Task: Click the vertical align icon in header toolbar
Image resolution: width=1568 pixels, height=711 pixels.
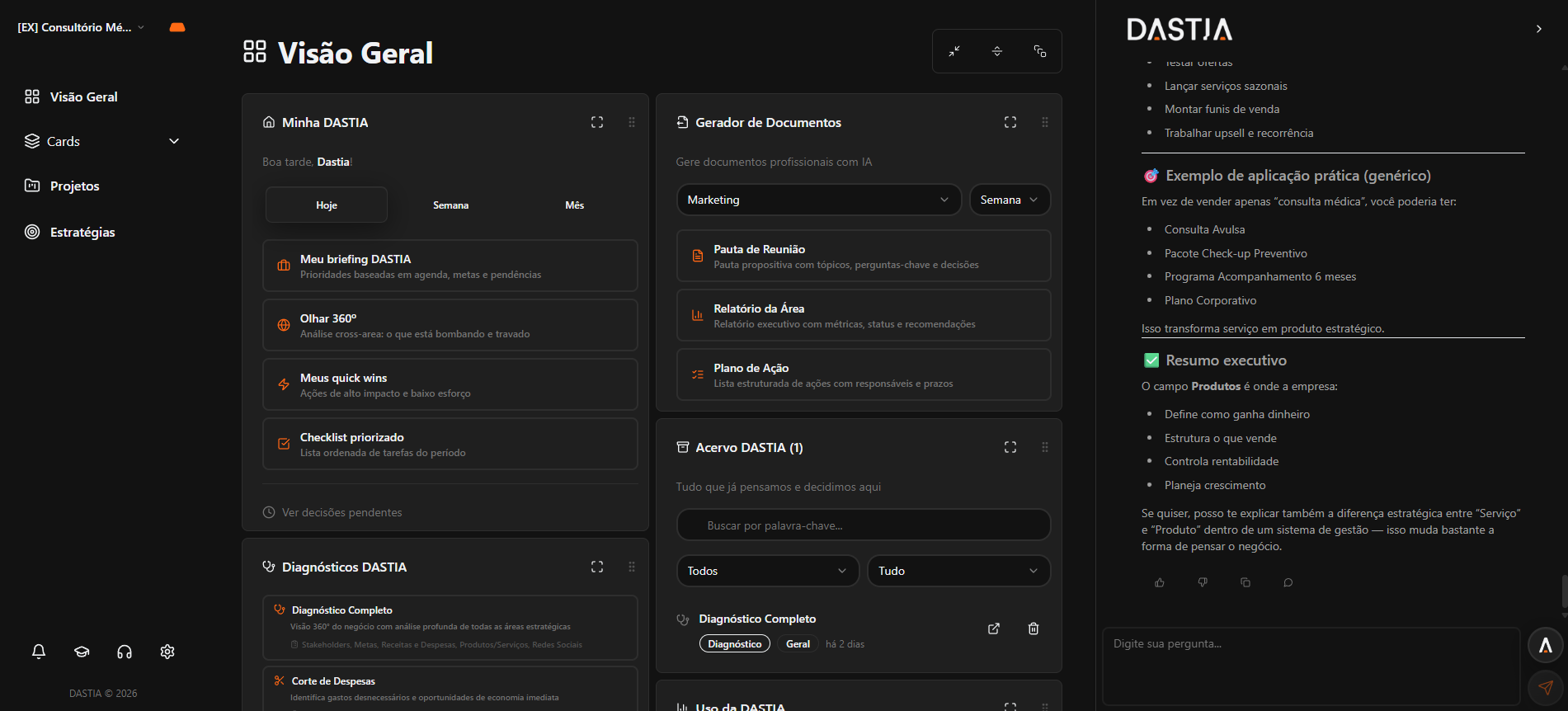Action: (x=997, y=51)
